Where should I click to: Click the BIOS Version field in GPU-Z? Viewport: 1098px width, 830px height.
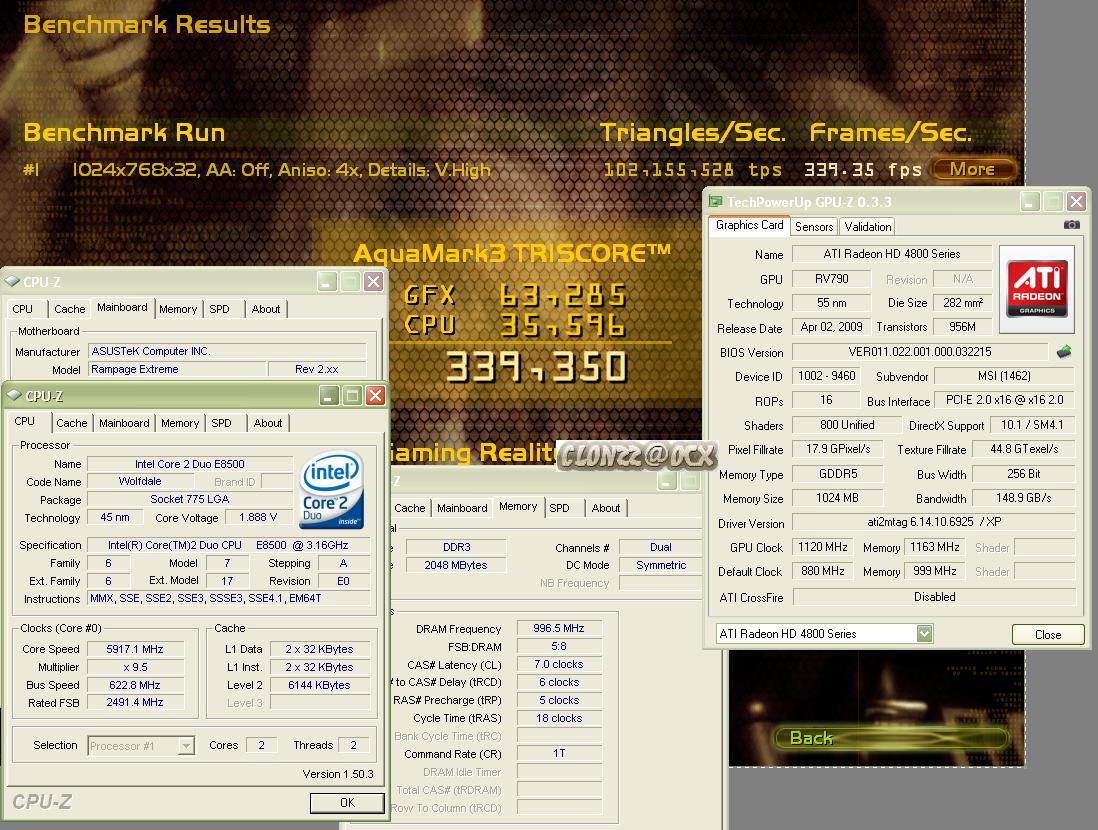[919, 352]
